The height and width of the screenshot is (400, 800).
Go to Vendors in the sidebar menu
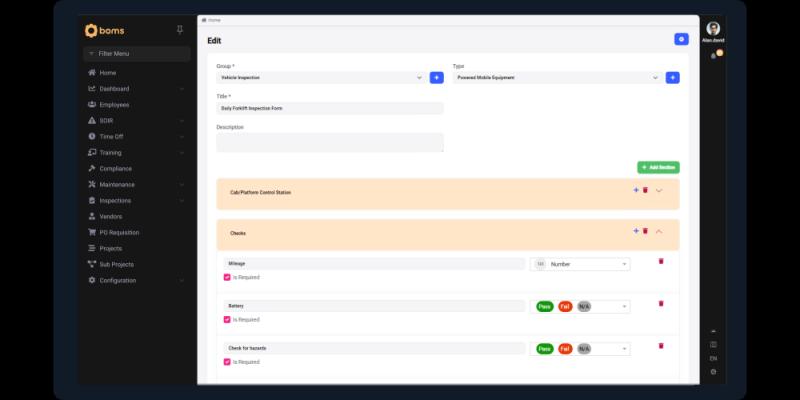[110, 216]
